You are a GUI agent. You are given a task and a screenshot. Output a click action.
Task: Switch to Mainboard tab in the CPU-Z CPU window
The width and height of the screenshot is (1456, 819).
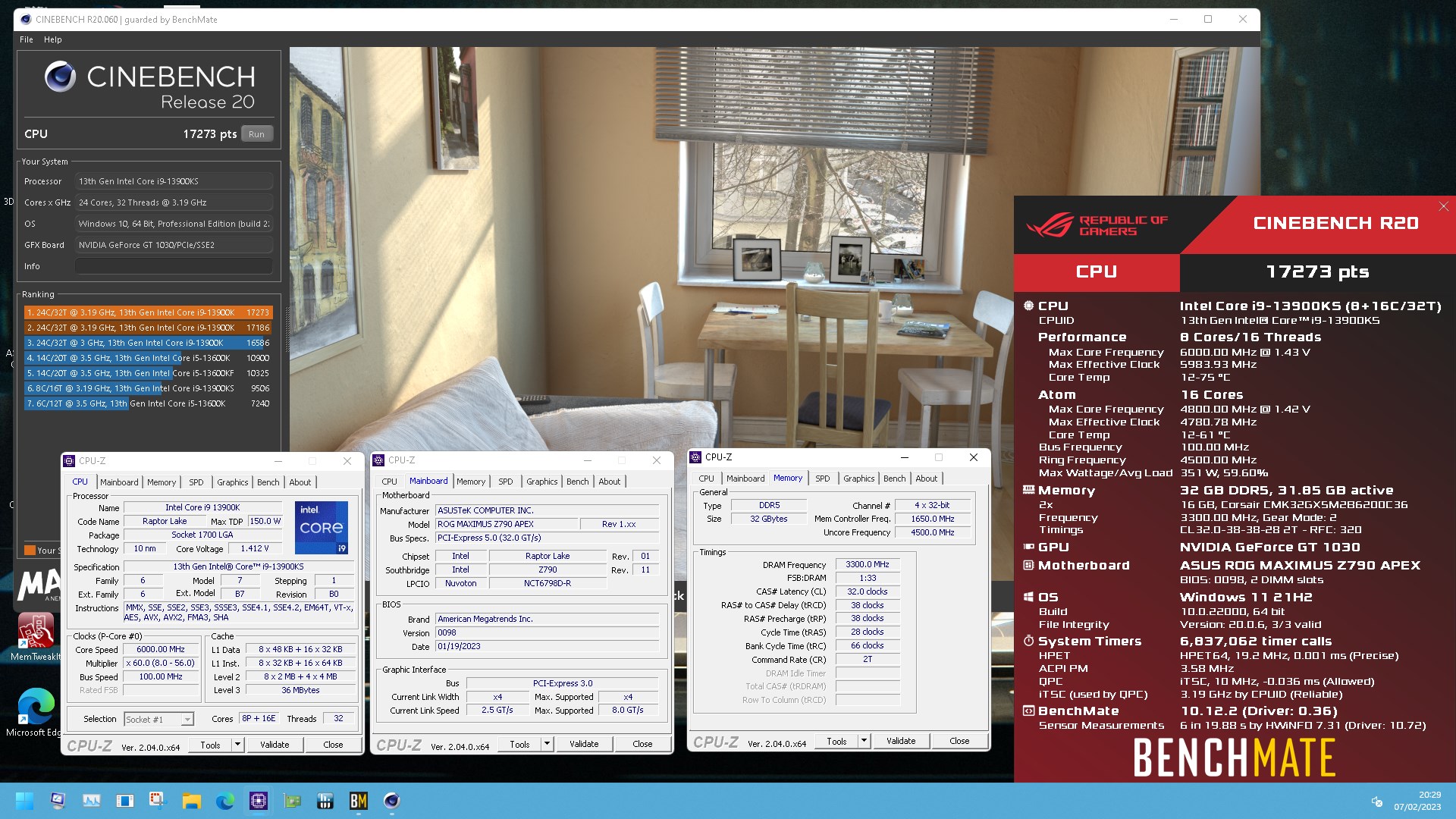point(119,482)
